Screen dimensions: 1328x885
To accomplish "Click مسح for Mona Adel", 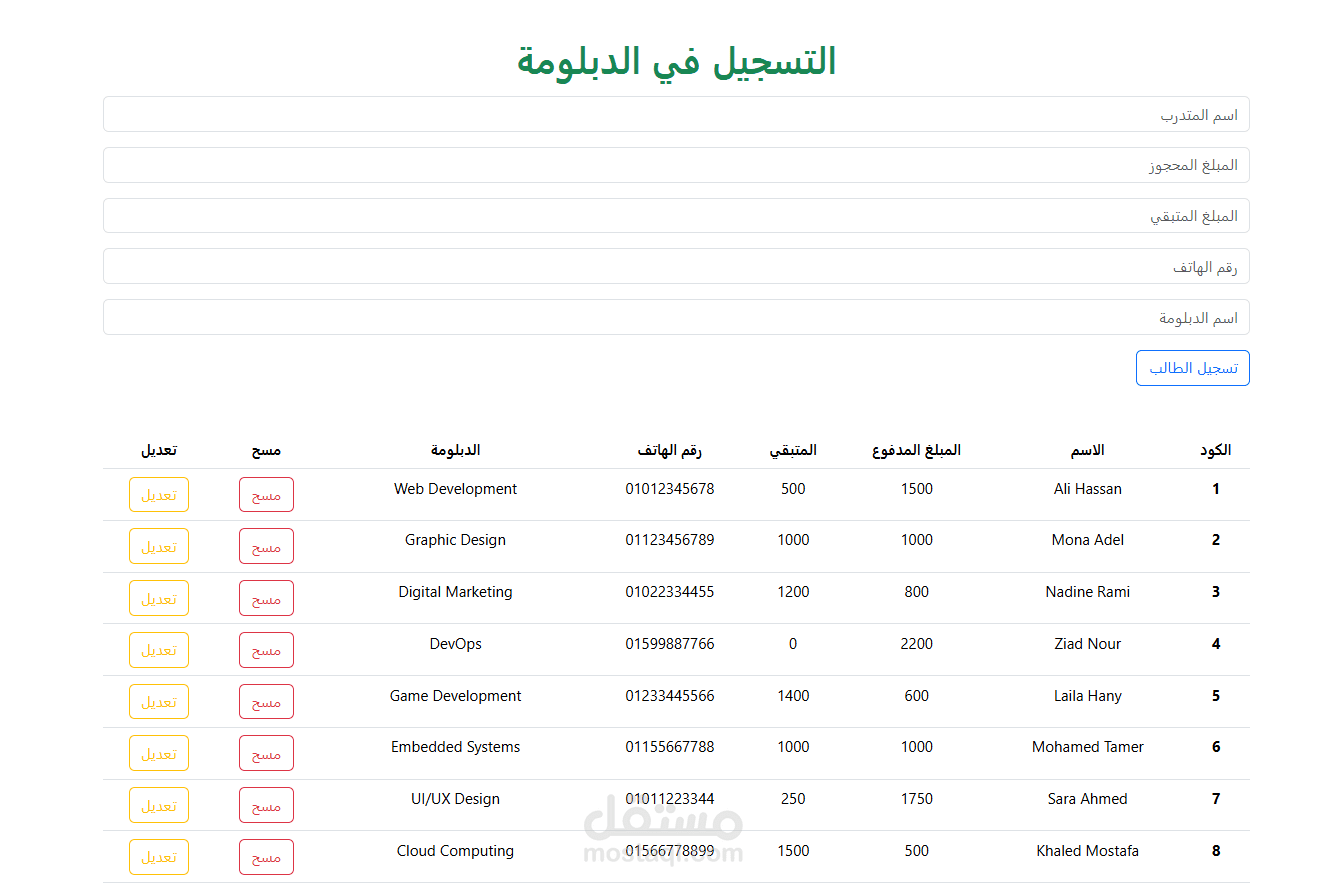I will pos(266,546).
